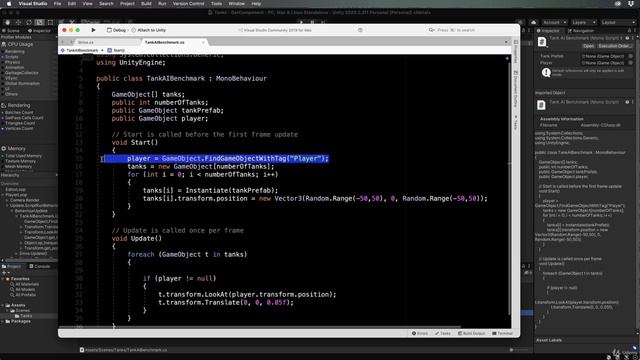Image resolution: width=640 pixels, height=360 pixels.
Task: Click Open button in Unity Inspector
Action: coord(588,46)
